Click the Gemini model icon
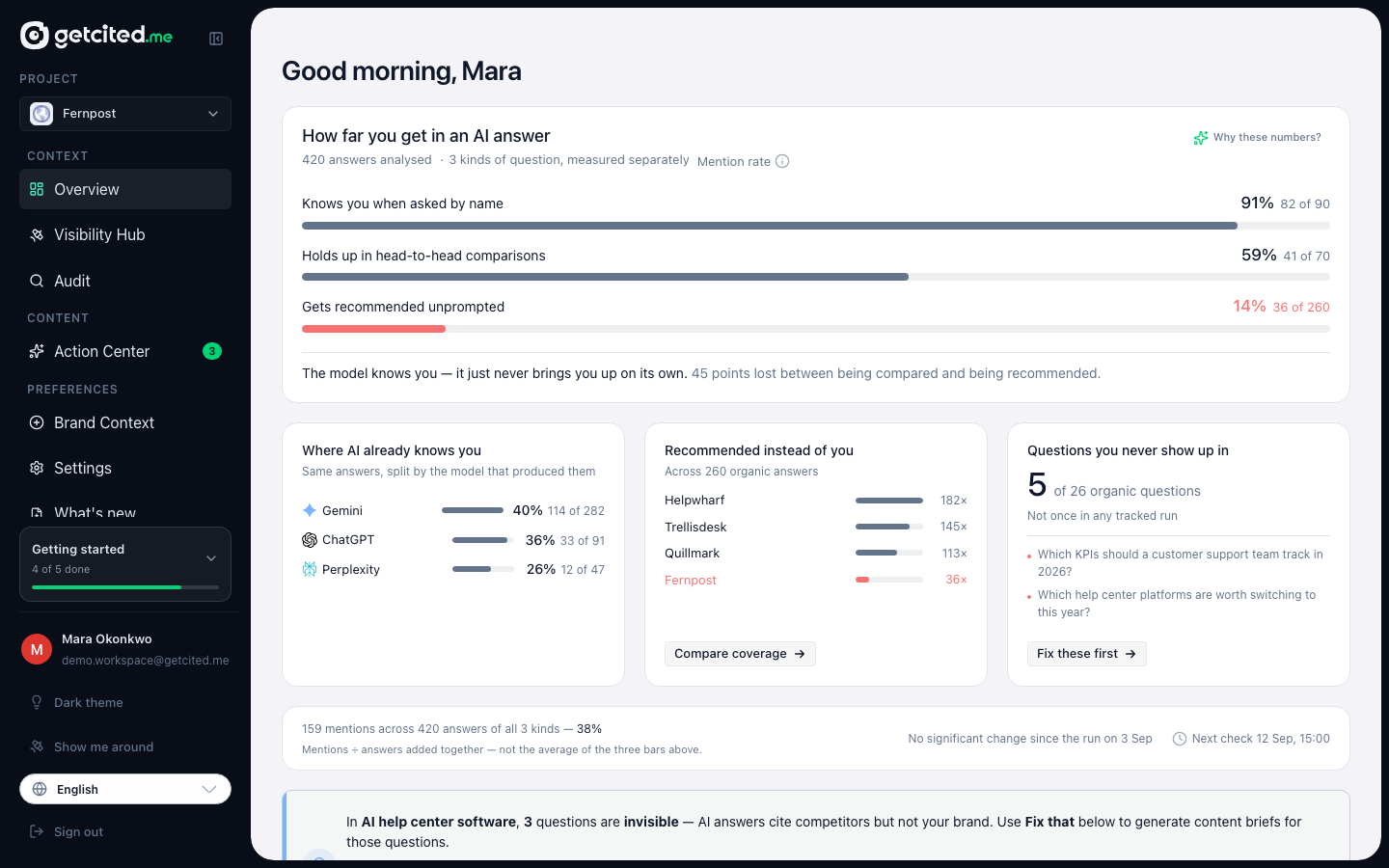1389x868 pixels. point(310,510)
